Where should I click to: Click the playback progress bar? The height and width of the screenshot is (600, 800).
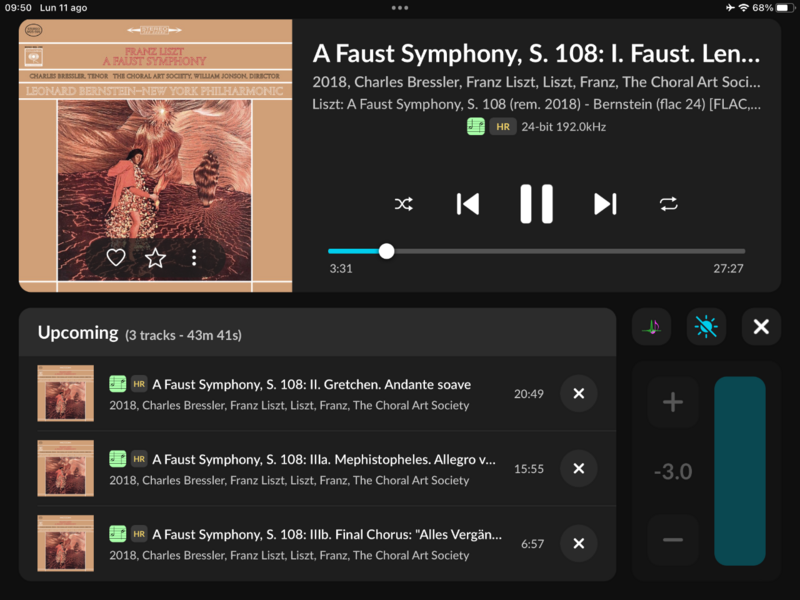pos(536,251)
